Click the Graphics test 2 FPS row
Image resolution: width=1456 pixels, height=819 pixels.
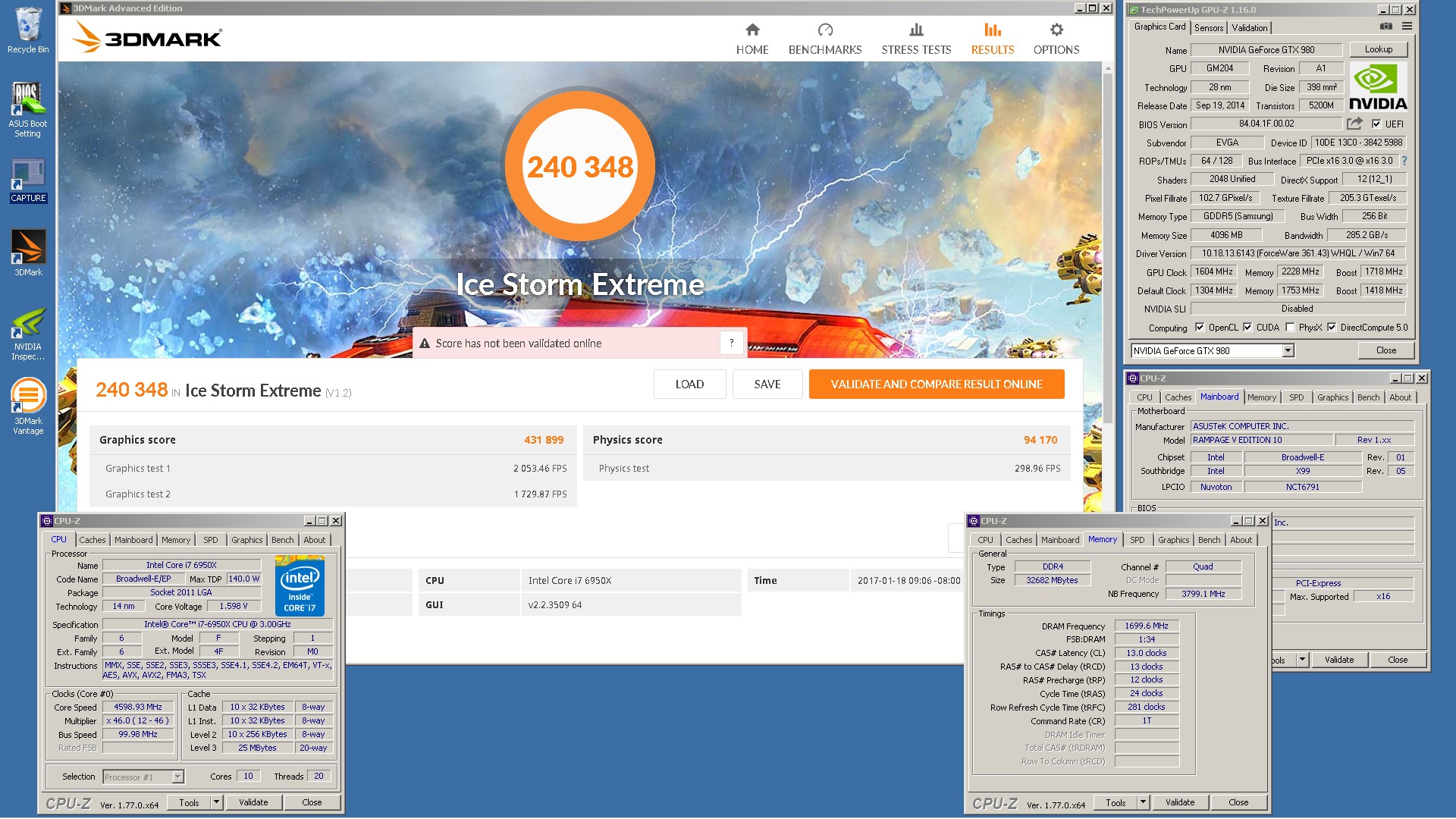334,494
